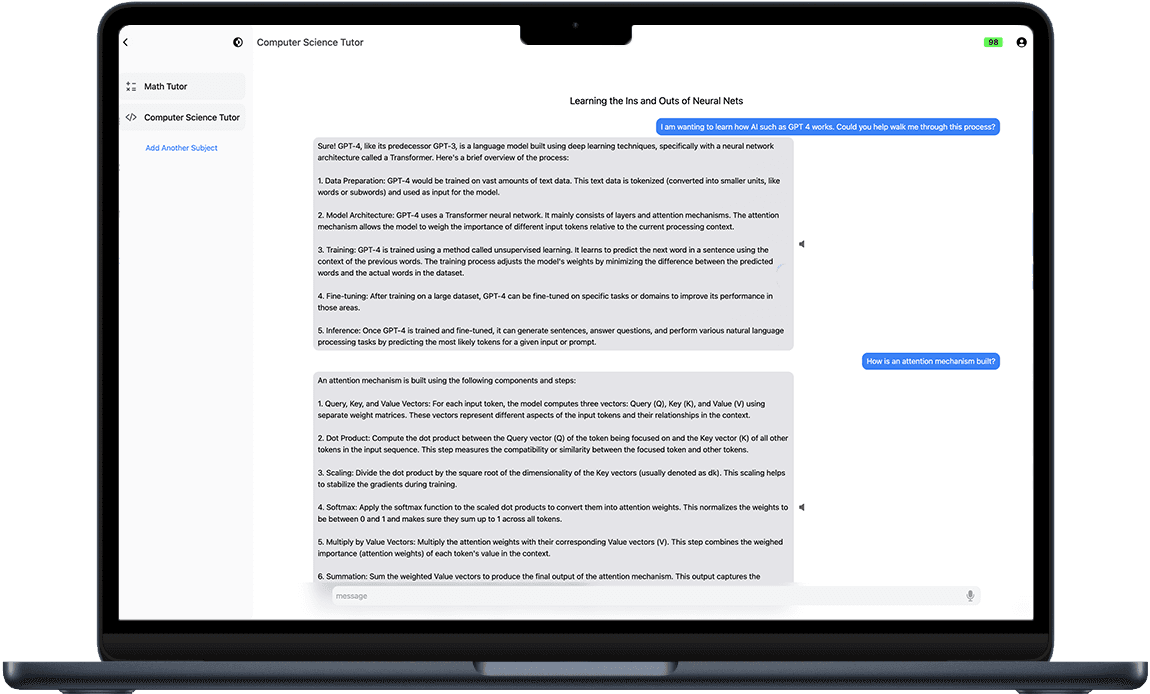Click the assistant reply starting with 'Sure! GPT-4'

(x=552, y=244)
